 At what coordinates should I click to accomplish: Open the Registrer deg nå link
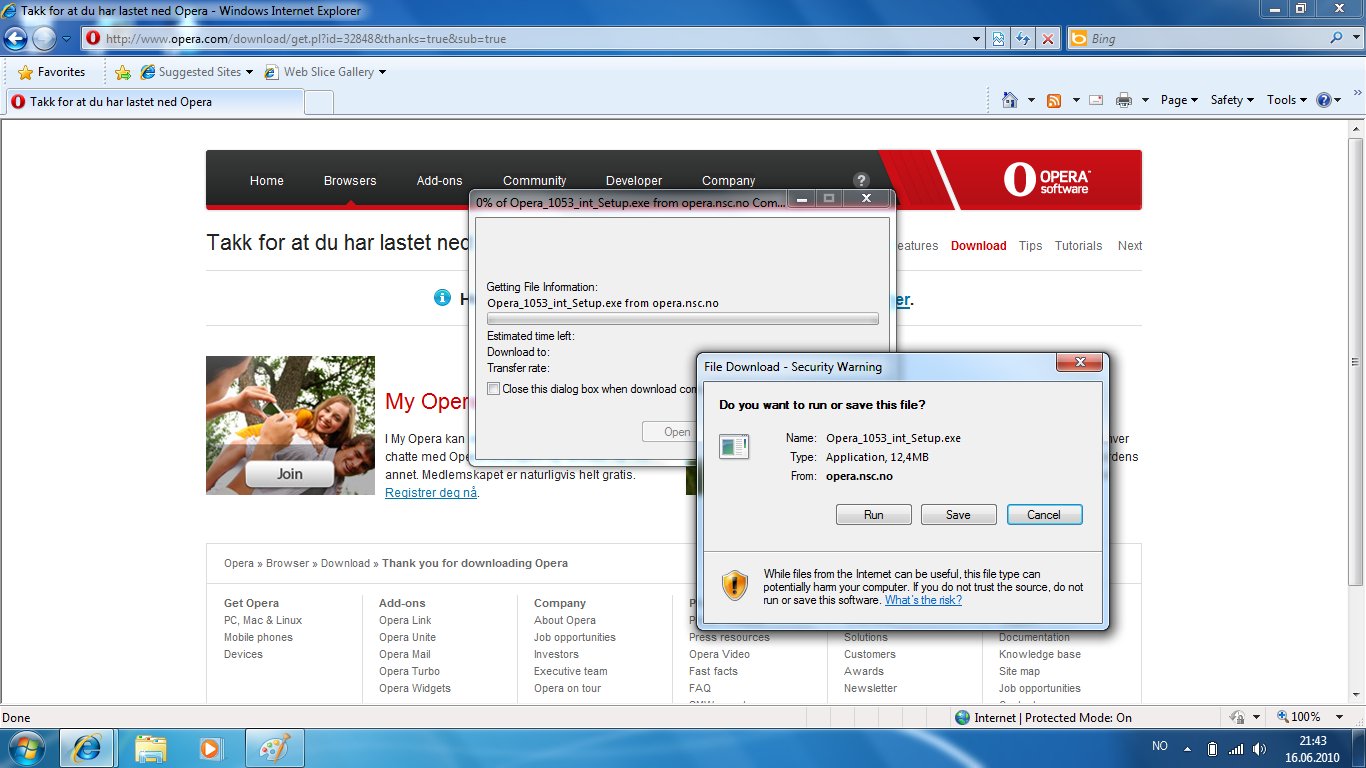point(431,493)
